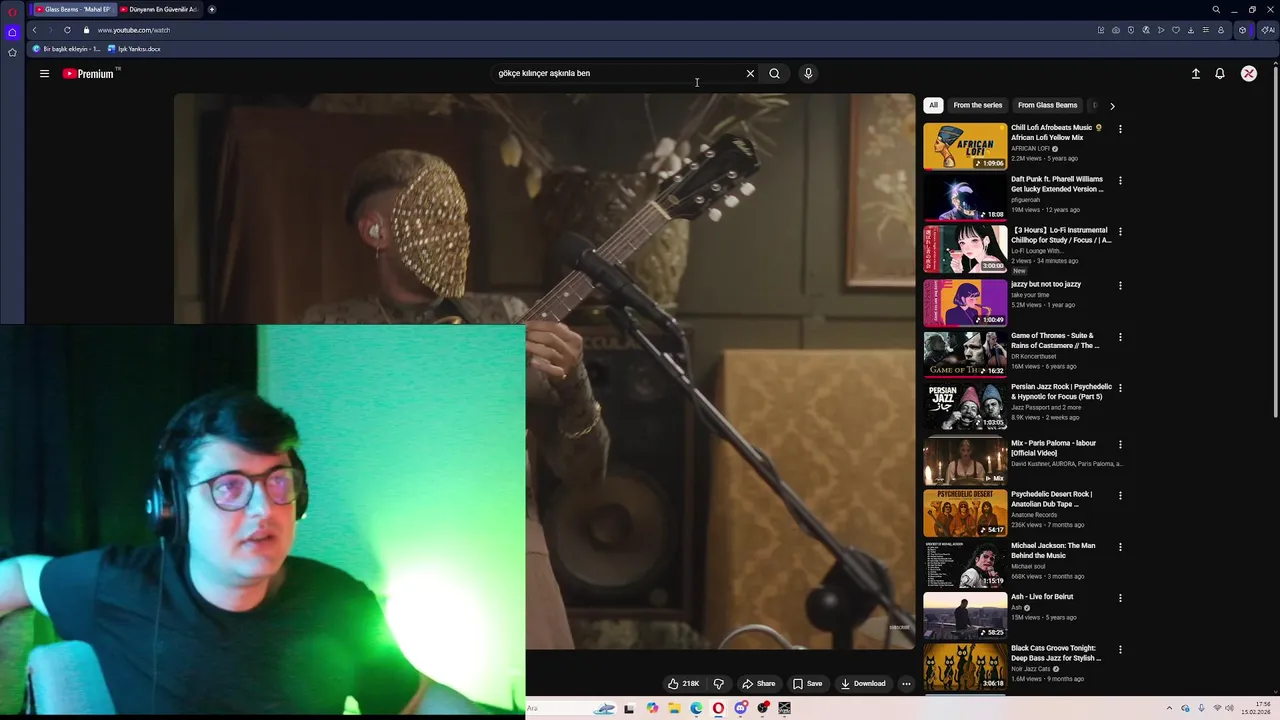Open Opera sidebar bookmarks star

click(12, 52)
